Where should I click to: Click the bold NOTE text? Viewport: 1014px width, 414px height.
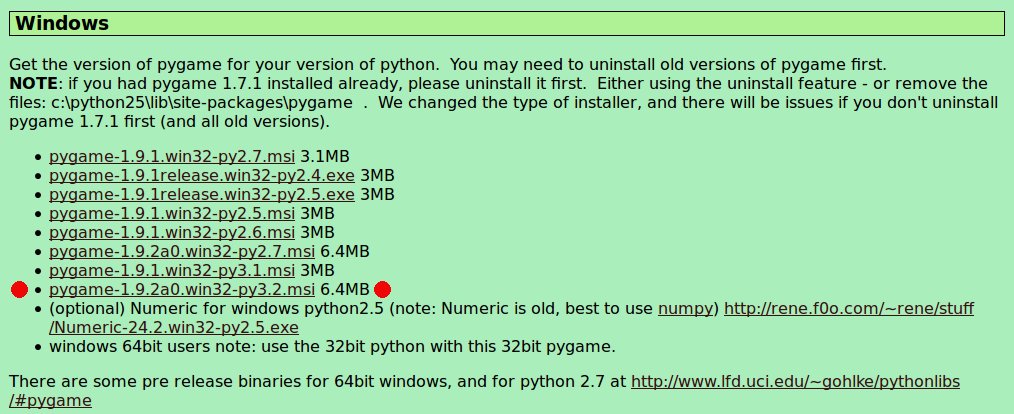click(32, 83)
